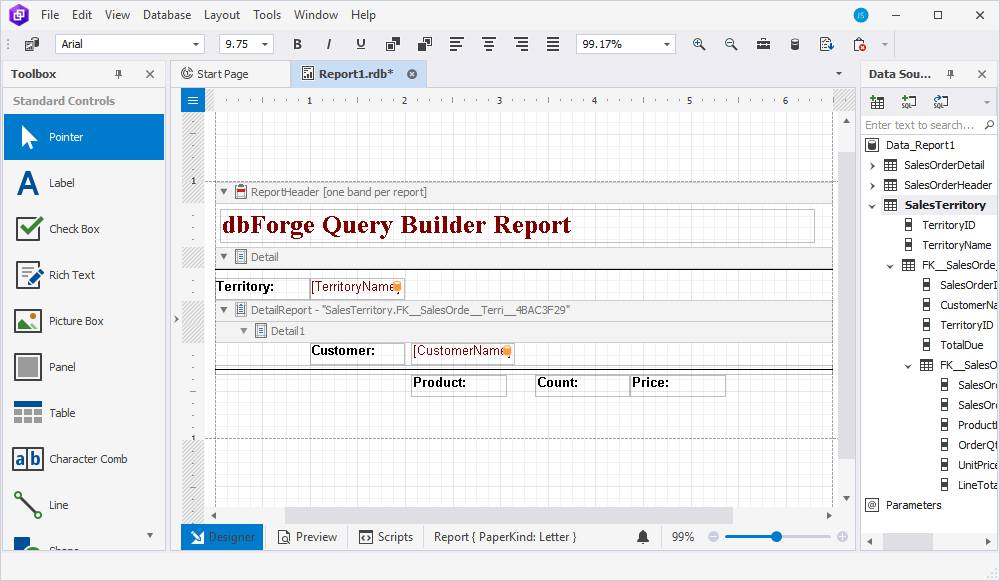Click the Bring to Front icon
The width and height of the screenshot is (1000, 581).
pos(393,44)
